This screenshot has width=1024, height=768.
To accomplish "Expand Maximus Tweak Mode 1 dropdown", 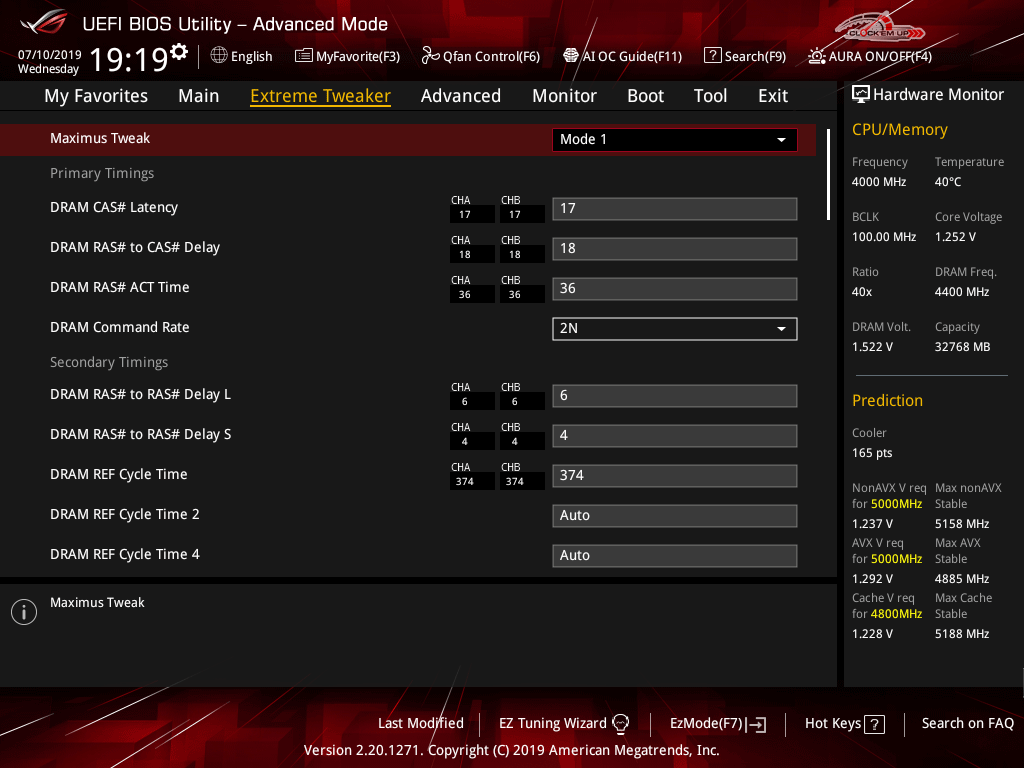I will click(x=674, y=140).
